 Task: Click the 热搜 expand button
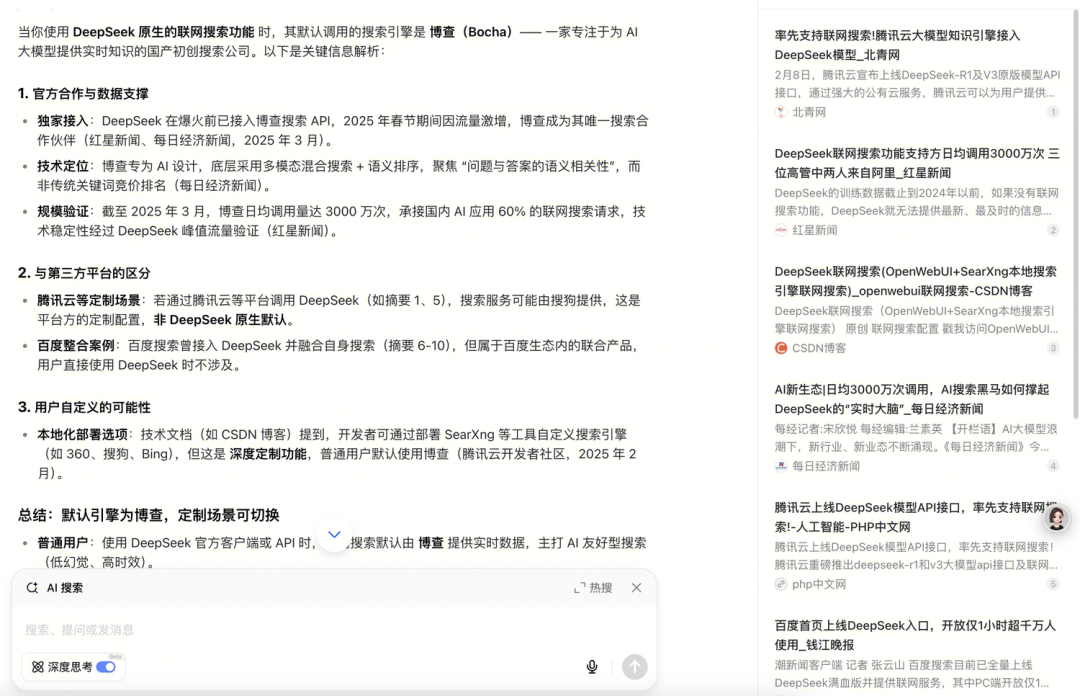(x=593, y=588)
